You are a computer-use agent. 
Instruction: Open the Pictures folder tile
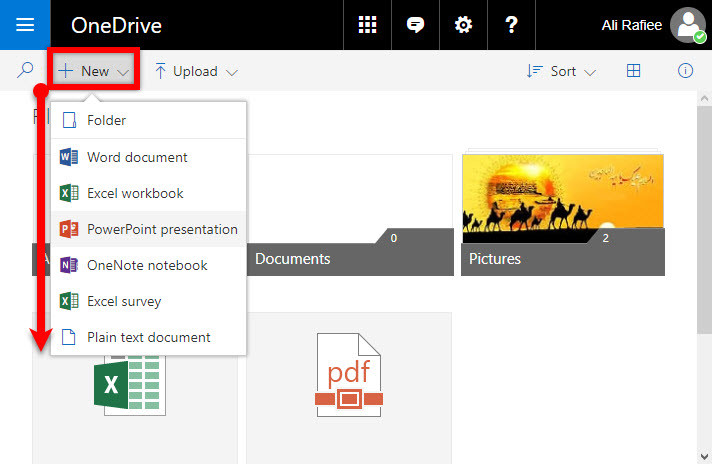coord(563,212)
